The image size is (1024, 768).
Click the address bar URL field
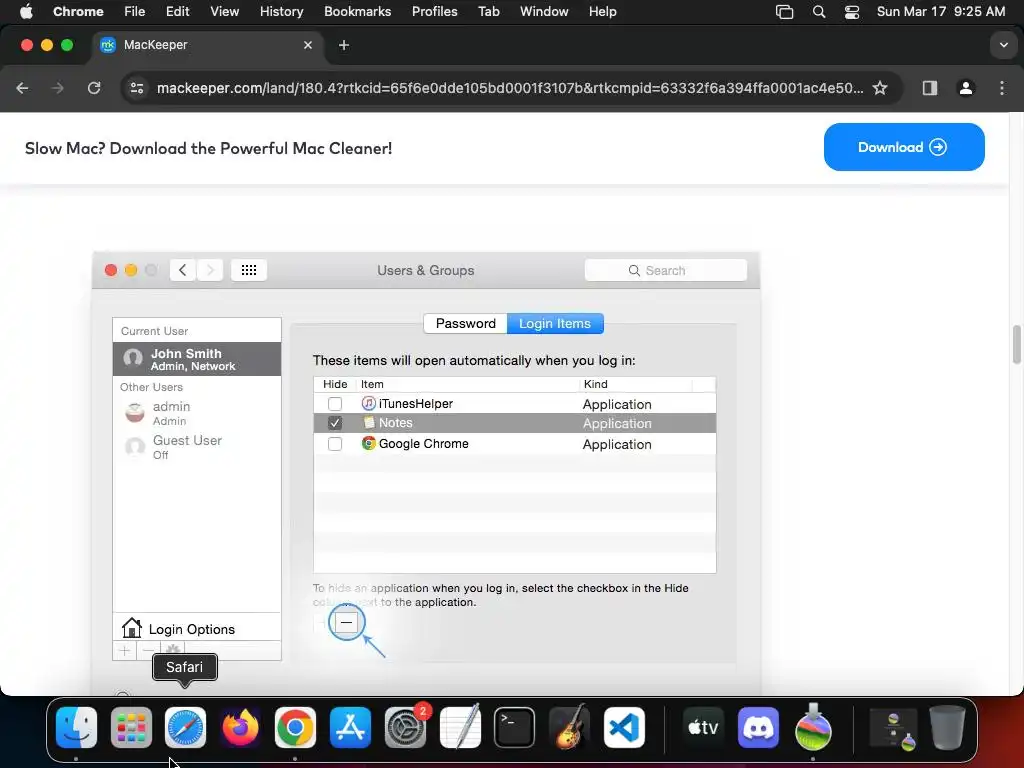[x=509, y=88]
